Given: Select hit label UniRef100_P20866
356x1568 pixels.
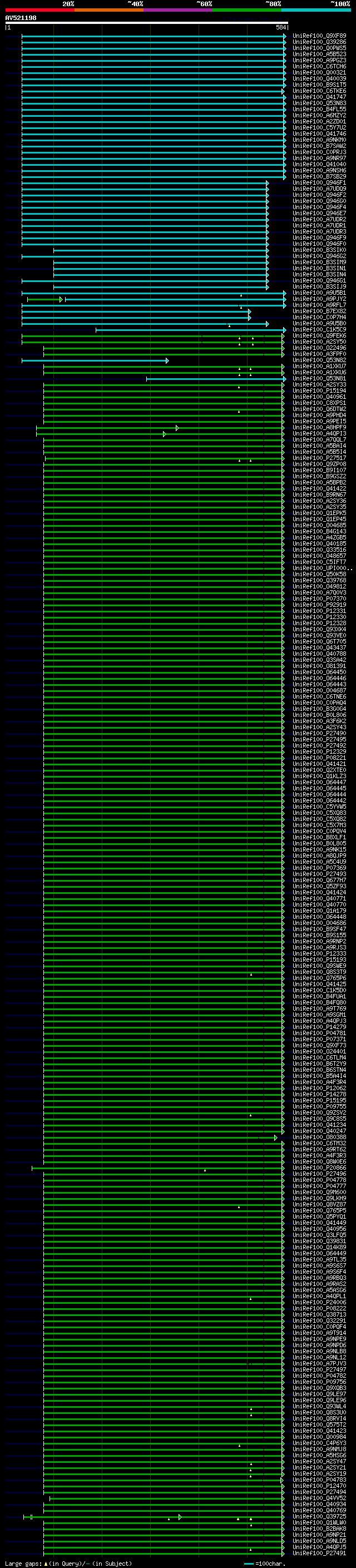Looking at the screenshot, I should pos(319,1168).
